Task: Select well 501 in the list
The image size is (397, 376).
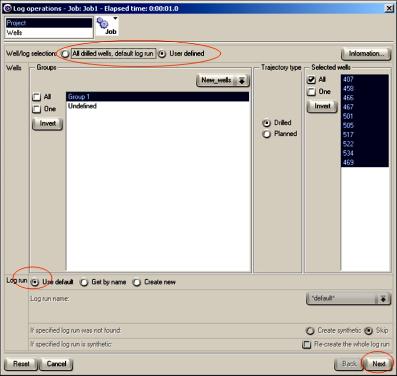Action: point(365,116)
